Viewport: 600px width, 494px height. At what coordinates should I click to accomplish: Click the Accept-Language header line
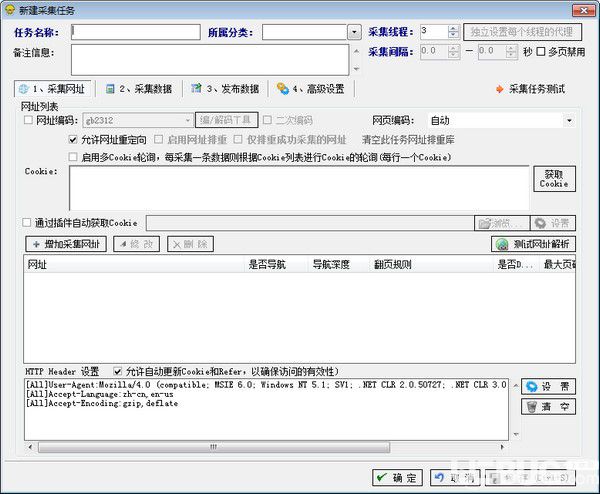point(99,394)
